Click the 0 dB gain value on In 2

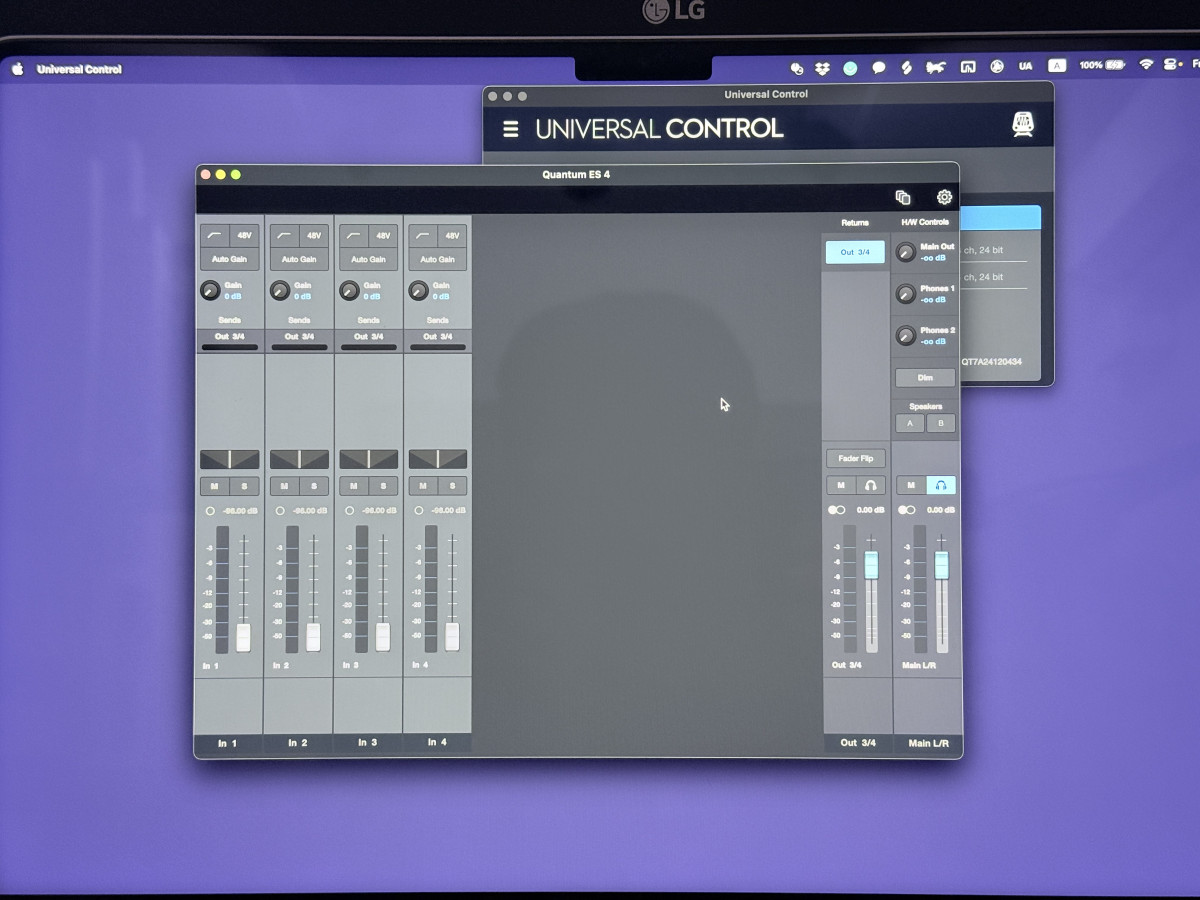click(x=303, y=297)
